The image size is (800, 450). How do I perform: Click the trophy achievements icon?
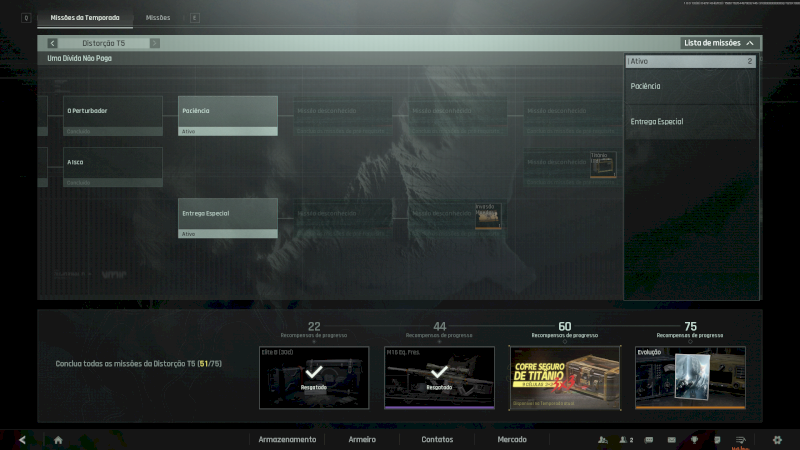coord(695,439)
